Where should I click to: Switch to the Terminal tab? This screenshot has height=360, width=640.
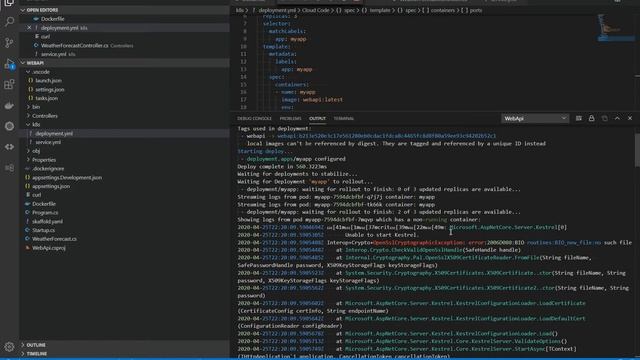pos(344,118)
